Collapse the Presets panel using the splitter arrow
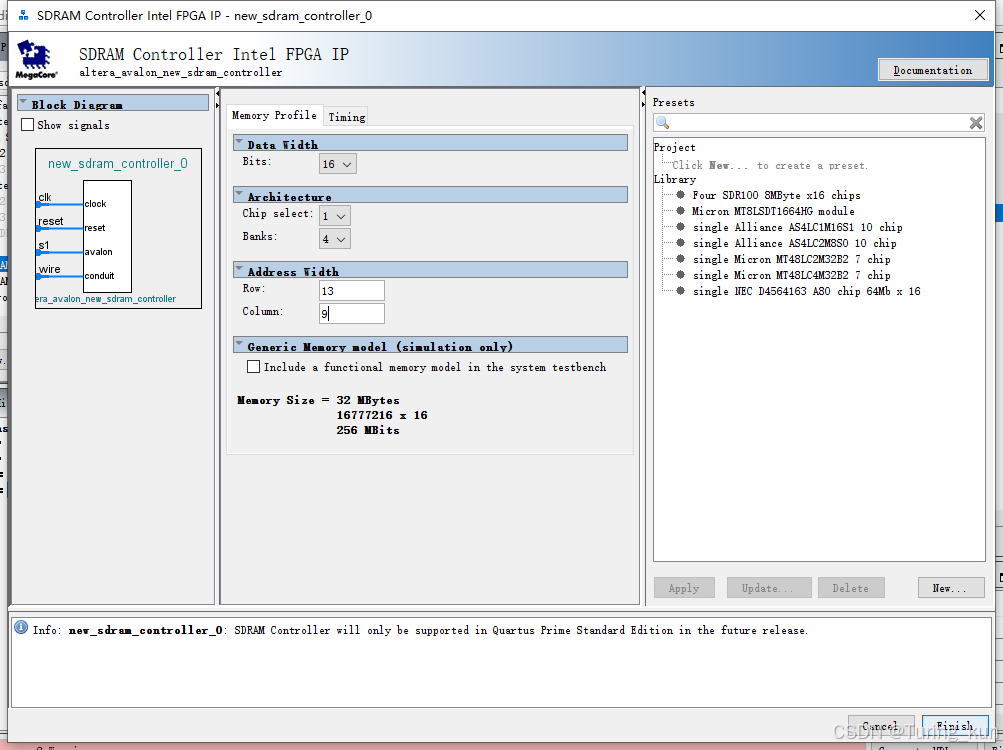Viewport: 1003px width, 750px height. (643, 103)
